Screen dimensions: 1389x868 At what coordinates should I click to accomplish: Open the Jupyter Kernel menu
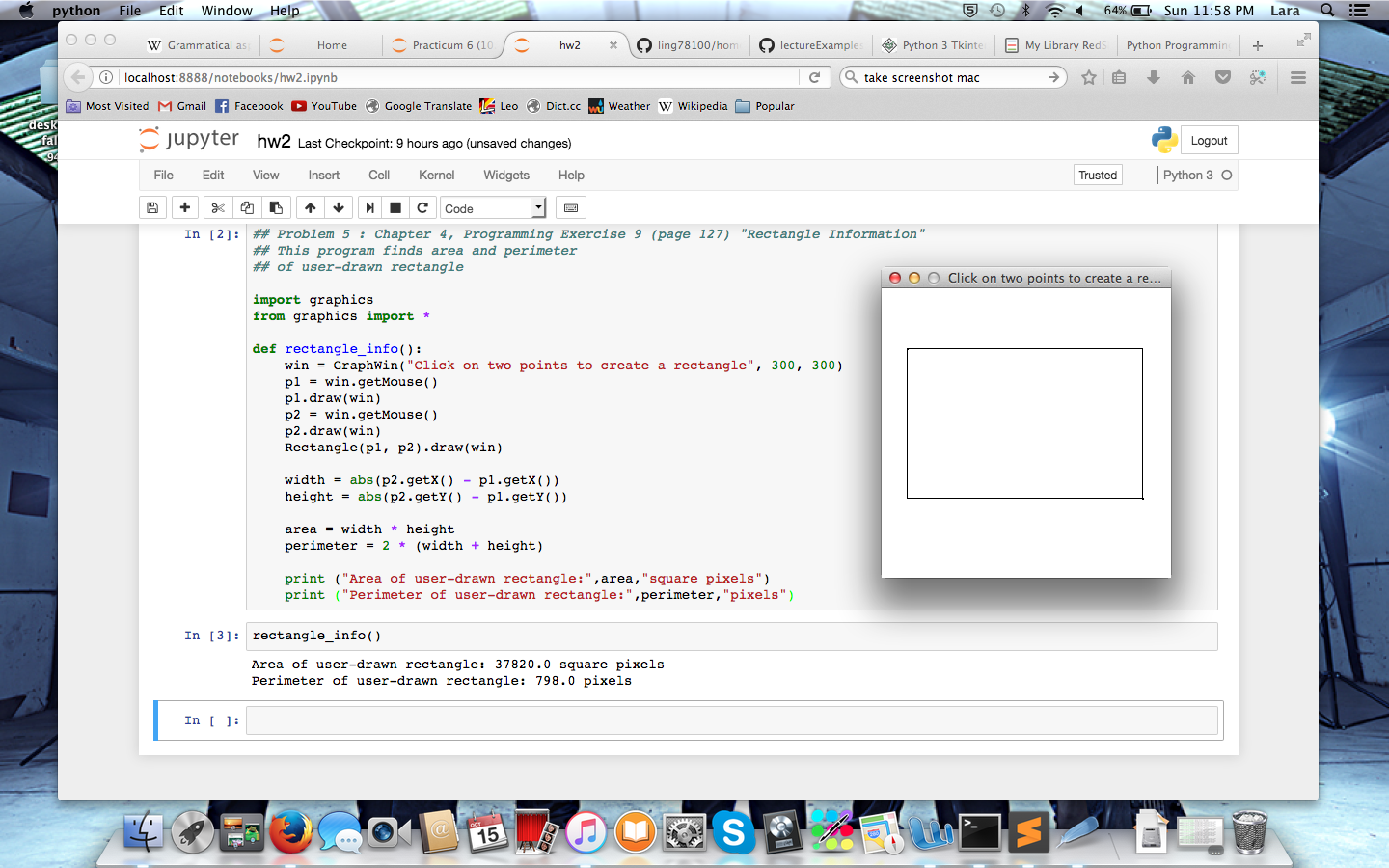tap(437, 175)
